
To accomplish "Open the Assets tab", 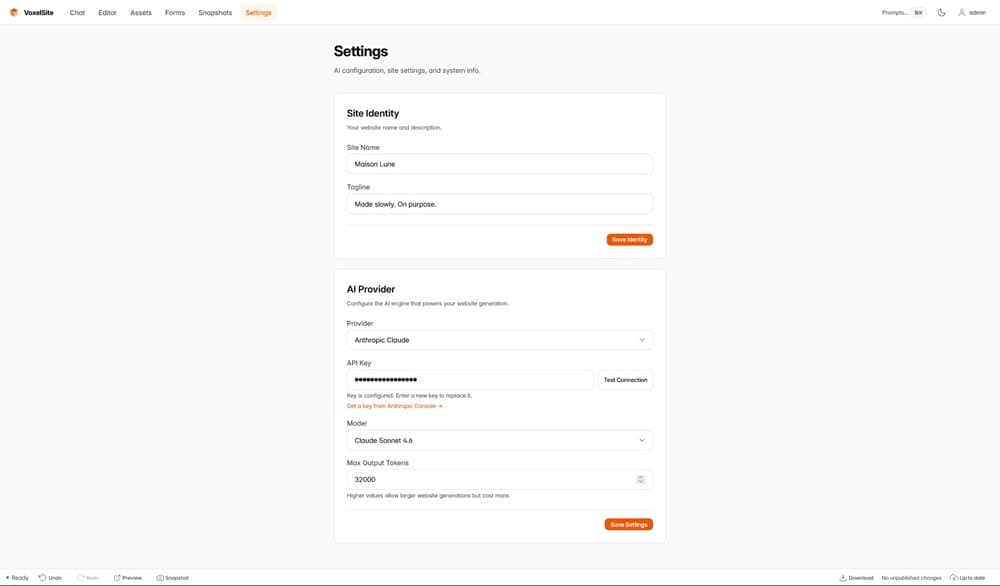I will (141, 13).
